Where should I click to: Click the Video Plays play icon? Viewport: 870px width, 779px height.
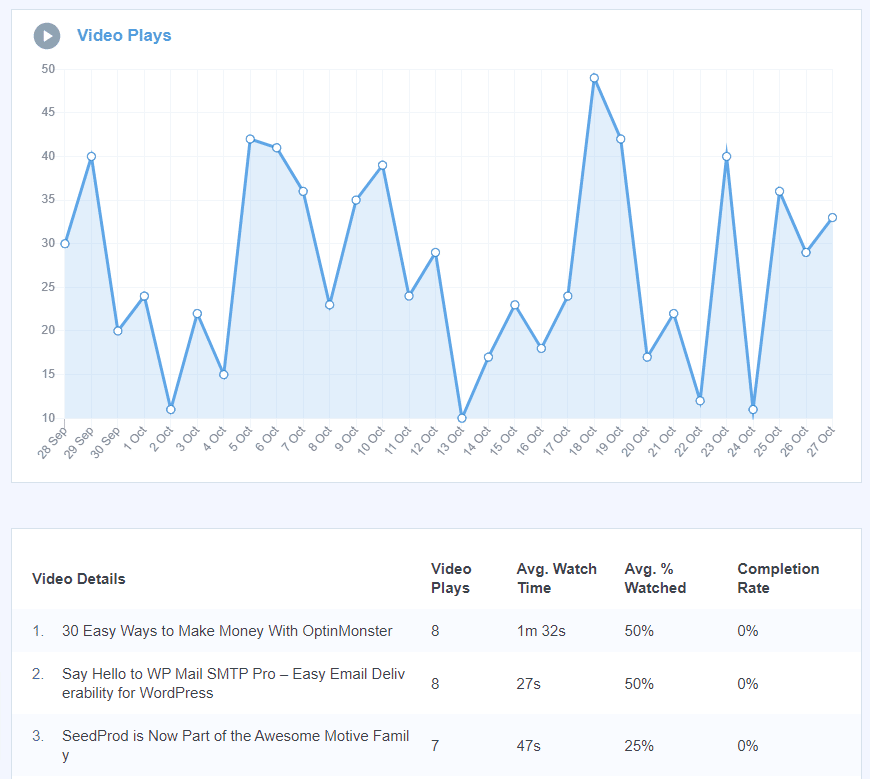(x=45, y=35)
